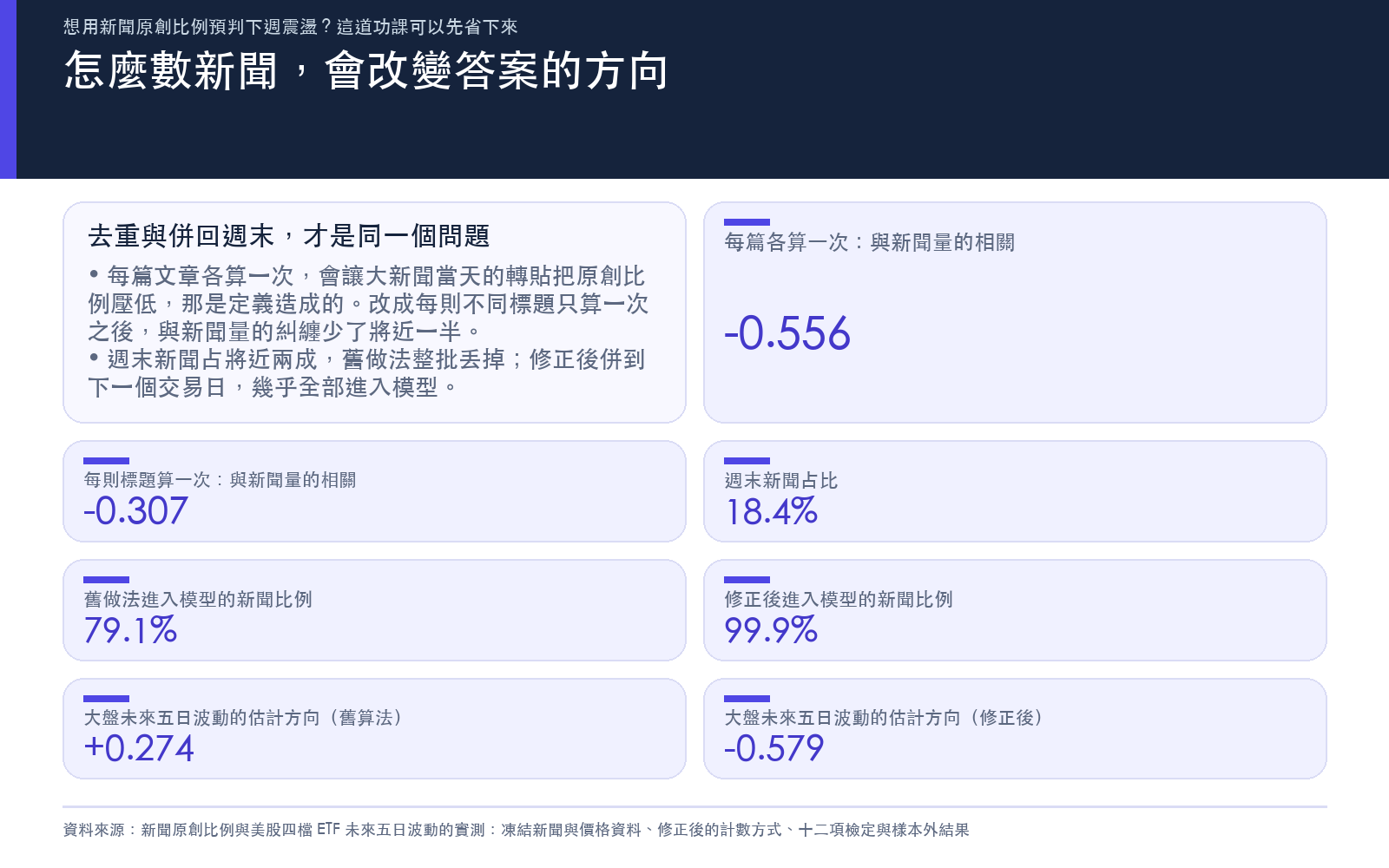
Task: Select the value +0.274
Action: [x=139, y=748]
